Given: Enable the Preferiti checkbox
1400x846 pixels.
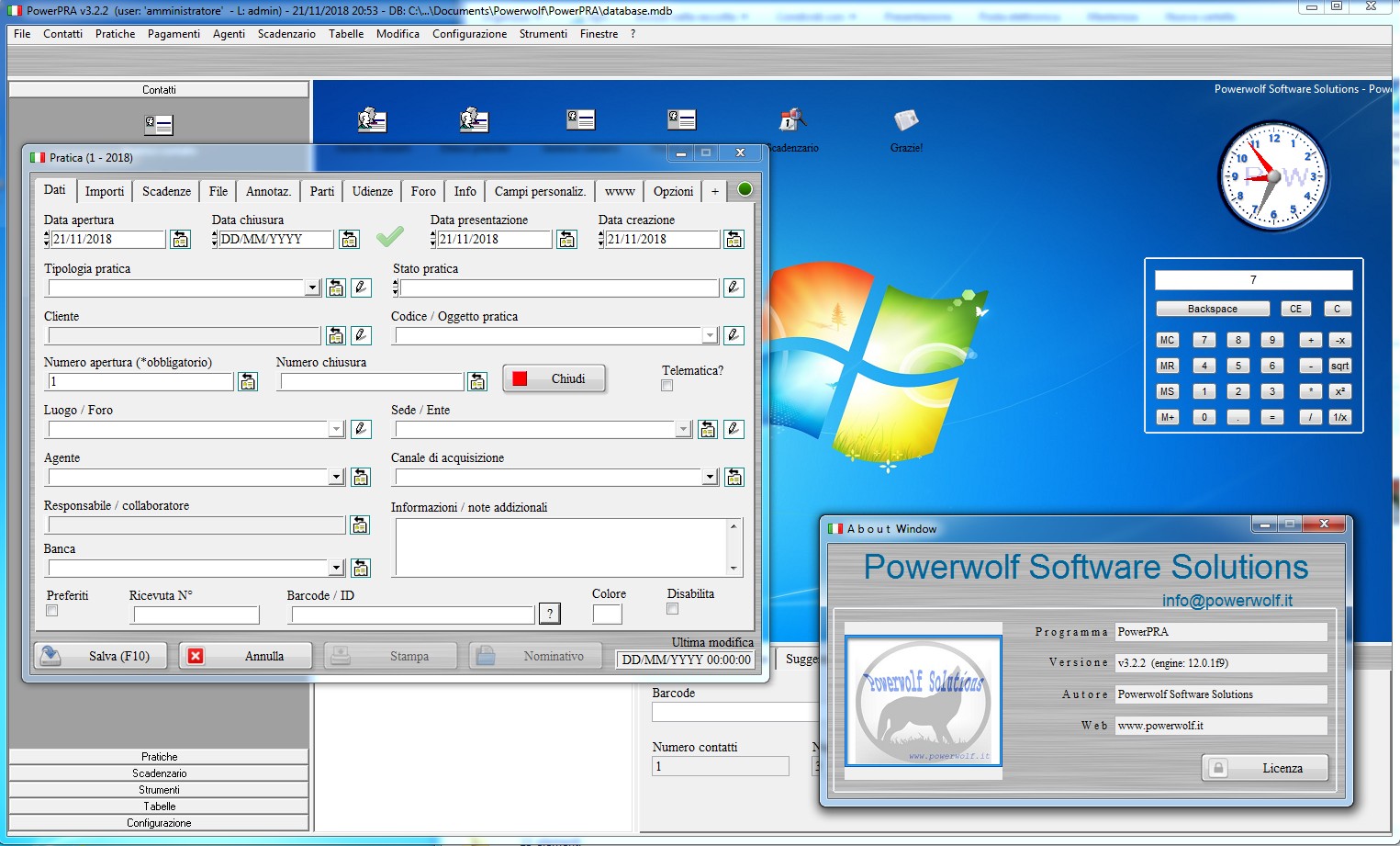Looking at the screenshot, I should [x=52, y=611].
